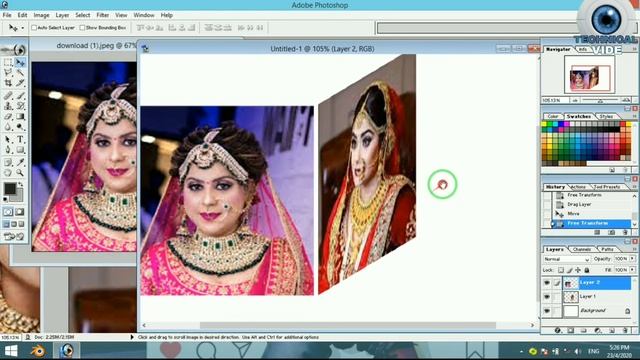Viewport: 640px width, 360px height.
Task: Select the Lasso tool
Action: [x=8, y=73]
